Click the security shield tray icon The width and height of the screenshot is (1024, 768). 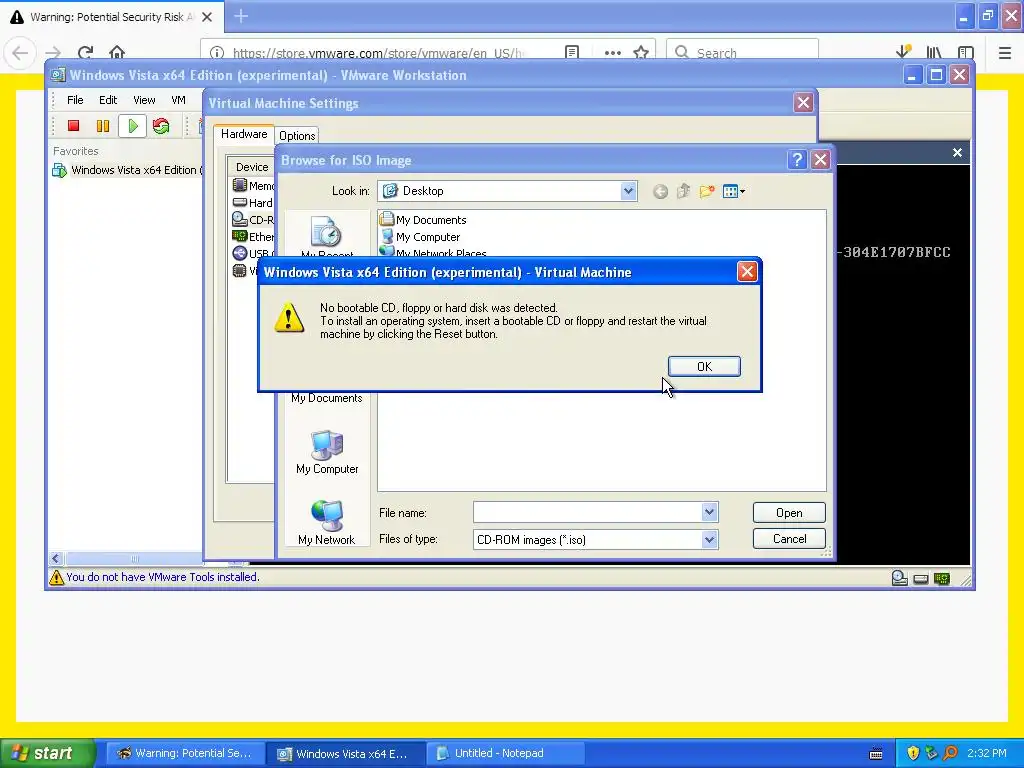point(913,753)
